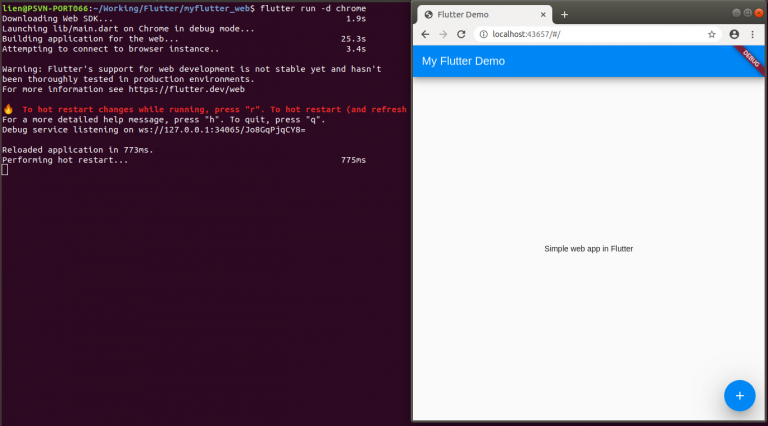Minimize the Chrome window
Image resolution: width=768 pixels, height=426 pixels.
point(736,13)
